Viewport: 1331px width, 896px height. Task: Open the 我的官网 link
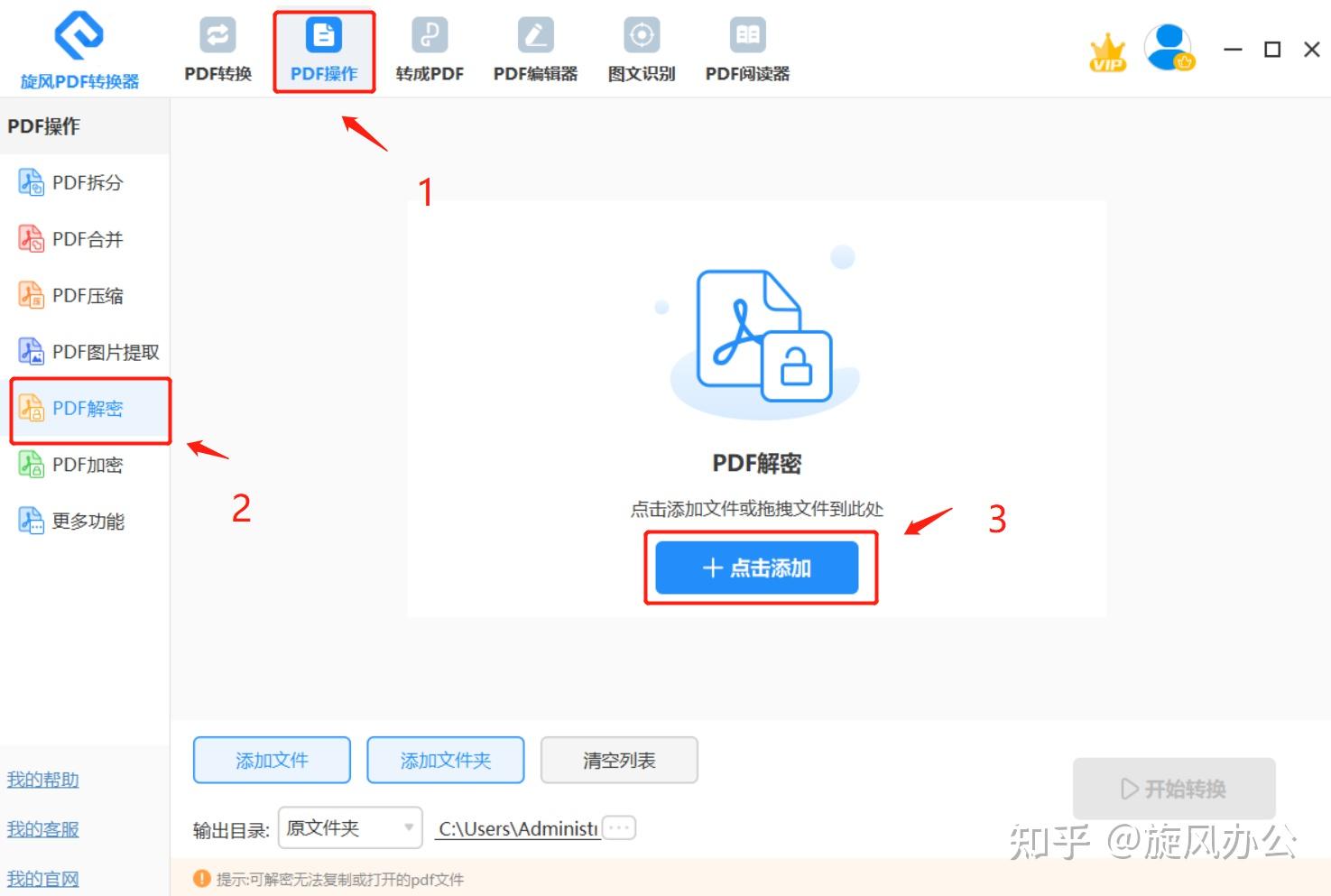pos(43,879)
